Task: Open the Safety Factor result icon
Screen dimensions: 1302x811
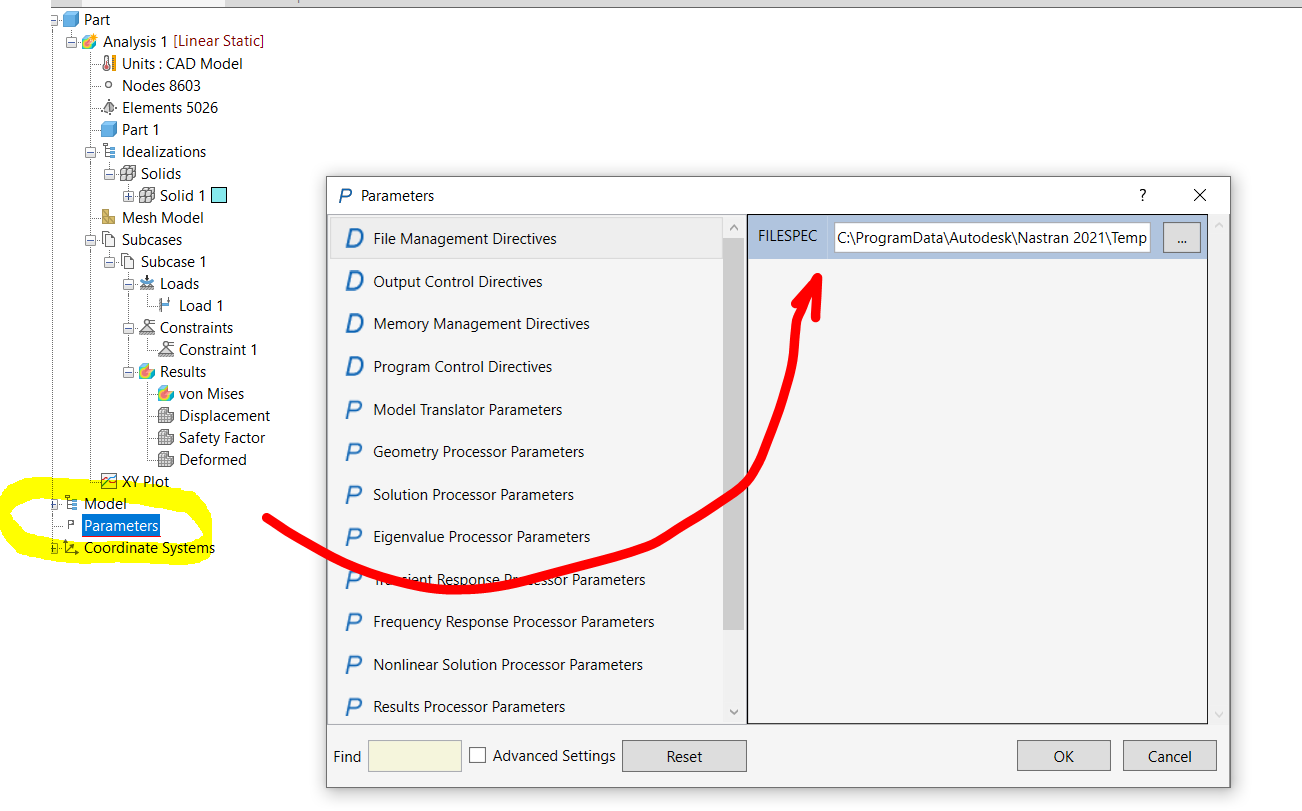Action: pyautogui.click(x=166, y=437)
